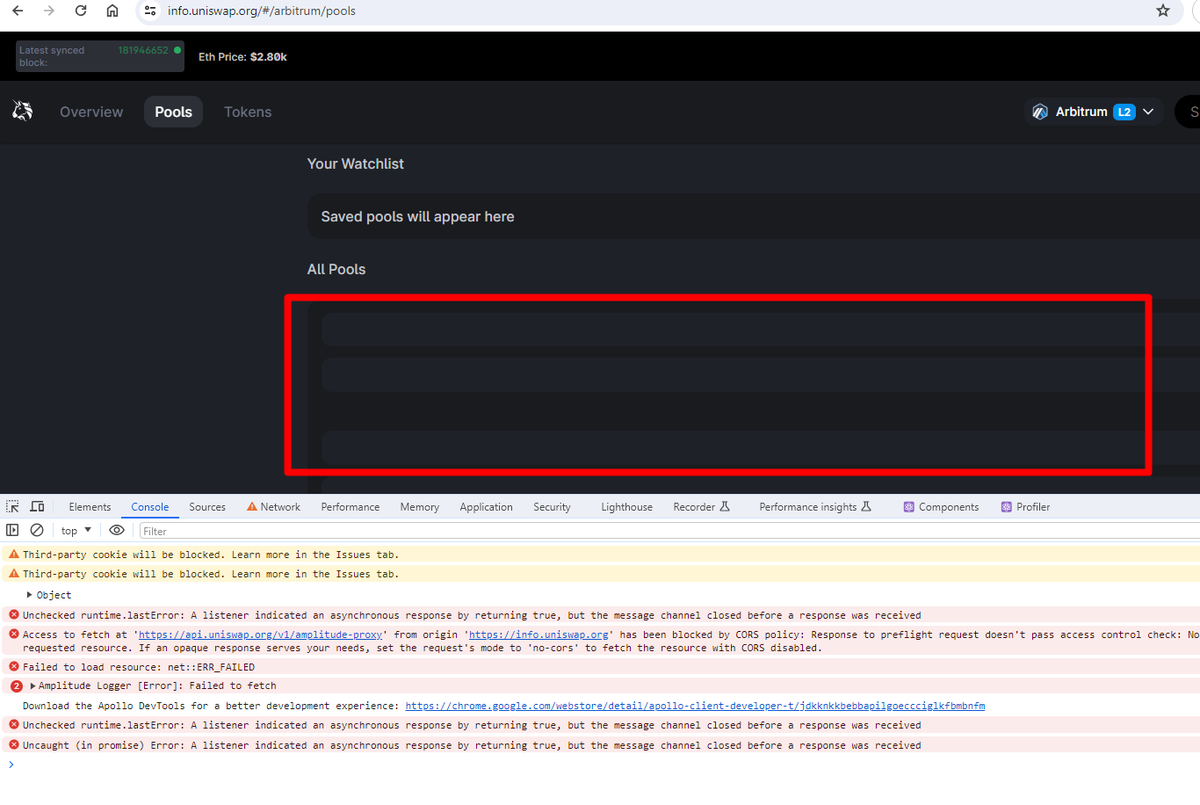The image size is (1200, 805).
Task: Select the Console tab
Action: tap(150, 507)
